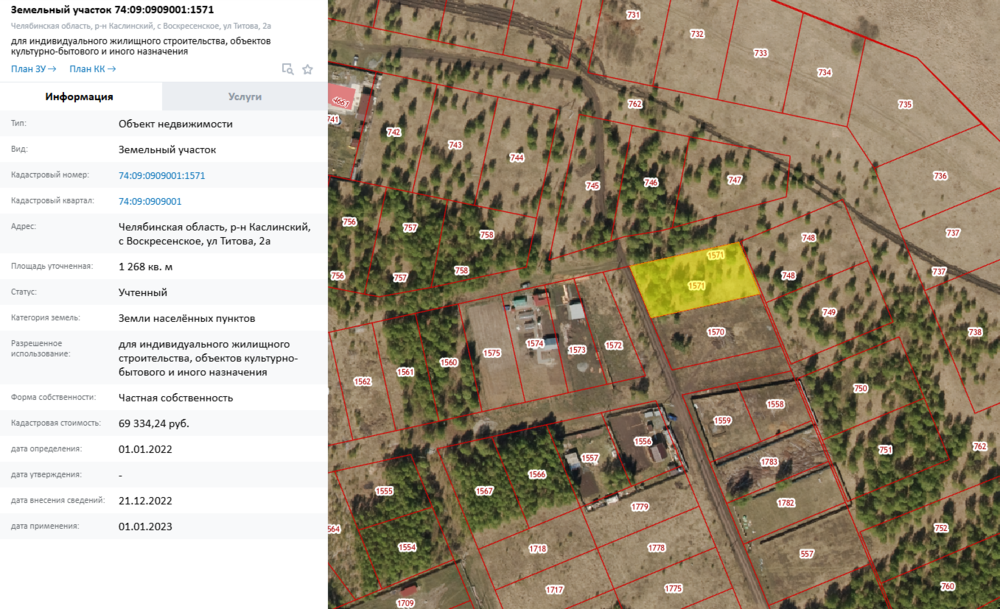Open the План КК link

pos(92,69)
